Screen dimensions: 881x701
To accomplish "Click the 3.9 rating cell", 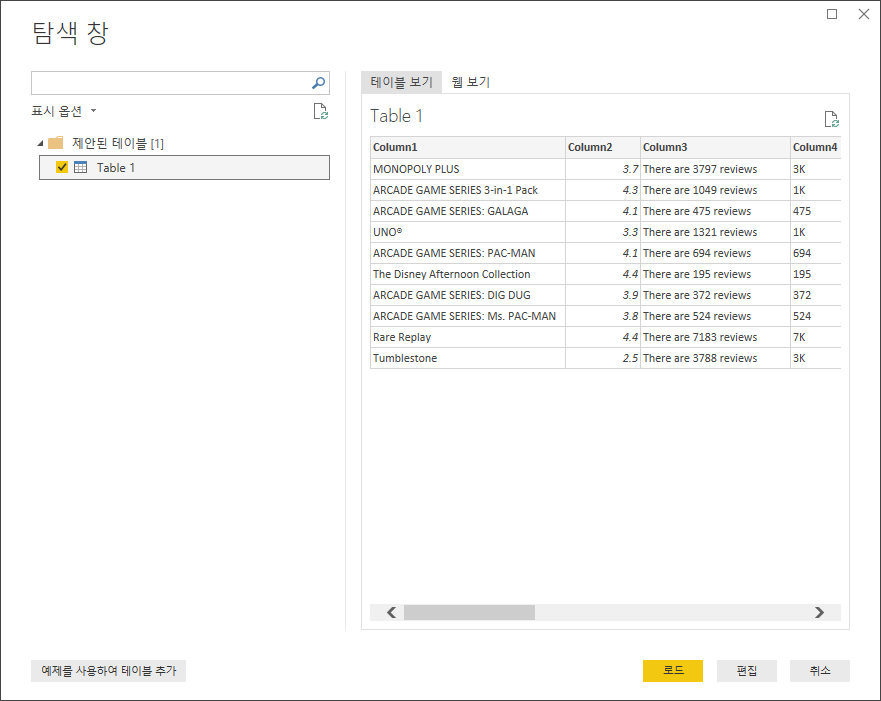I will [603, 295].
